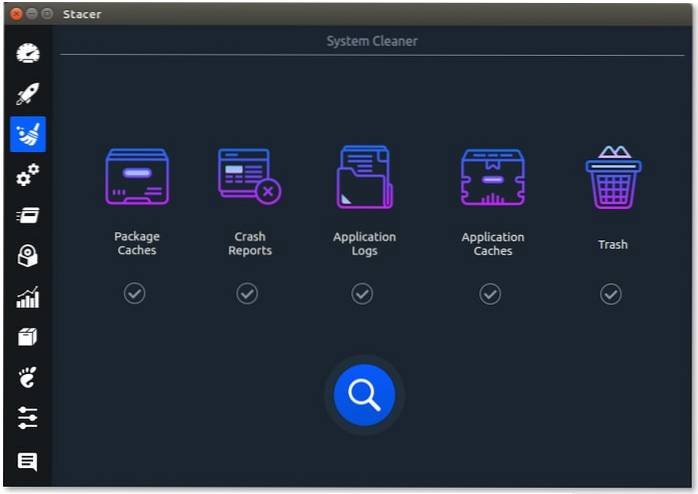Open the Dashboard speedometer icon in sidebar

click(x=28, y=53)
